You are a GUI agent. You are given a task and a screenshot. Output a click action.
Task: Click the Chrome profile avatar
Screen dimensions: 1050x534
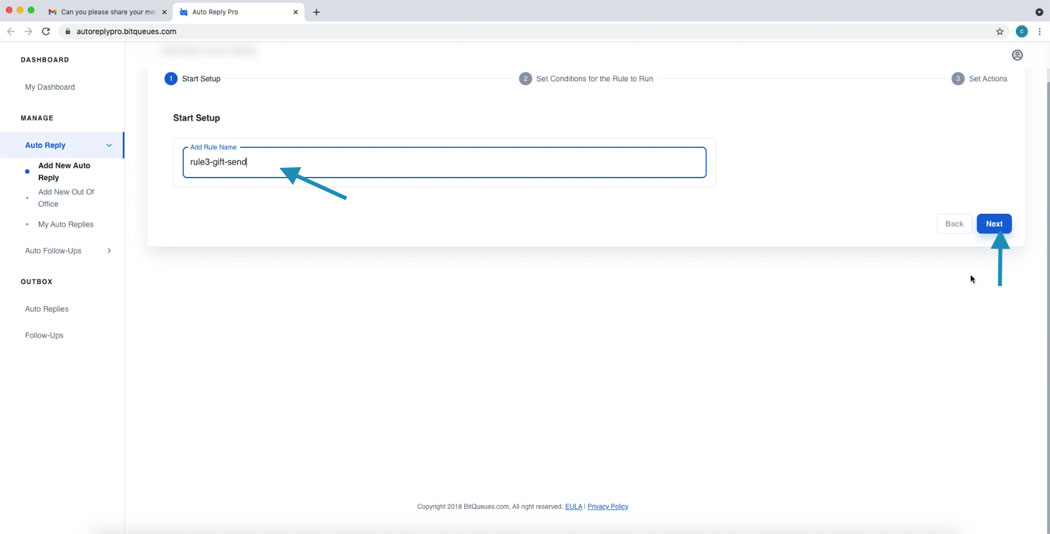1021,31
